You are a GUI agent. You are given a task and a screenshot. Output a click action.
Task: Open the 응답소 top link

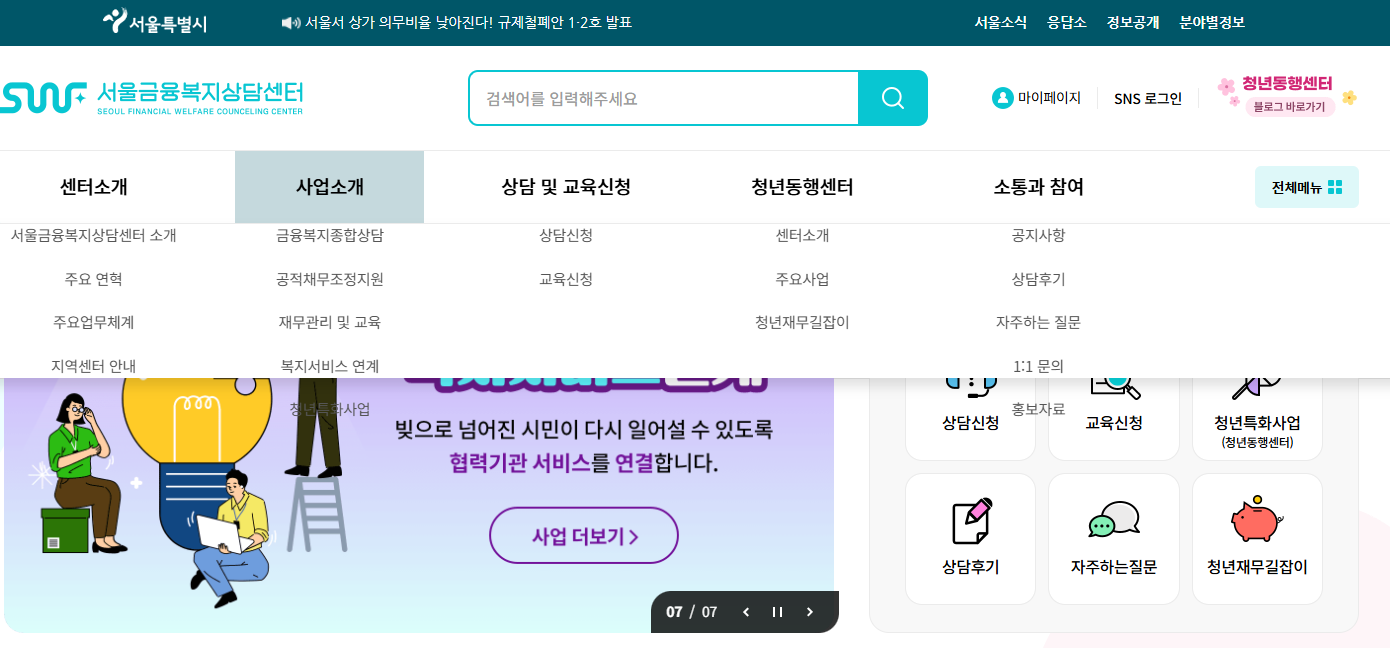click(1067, 23)
